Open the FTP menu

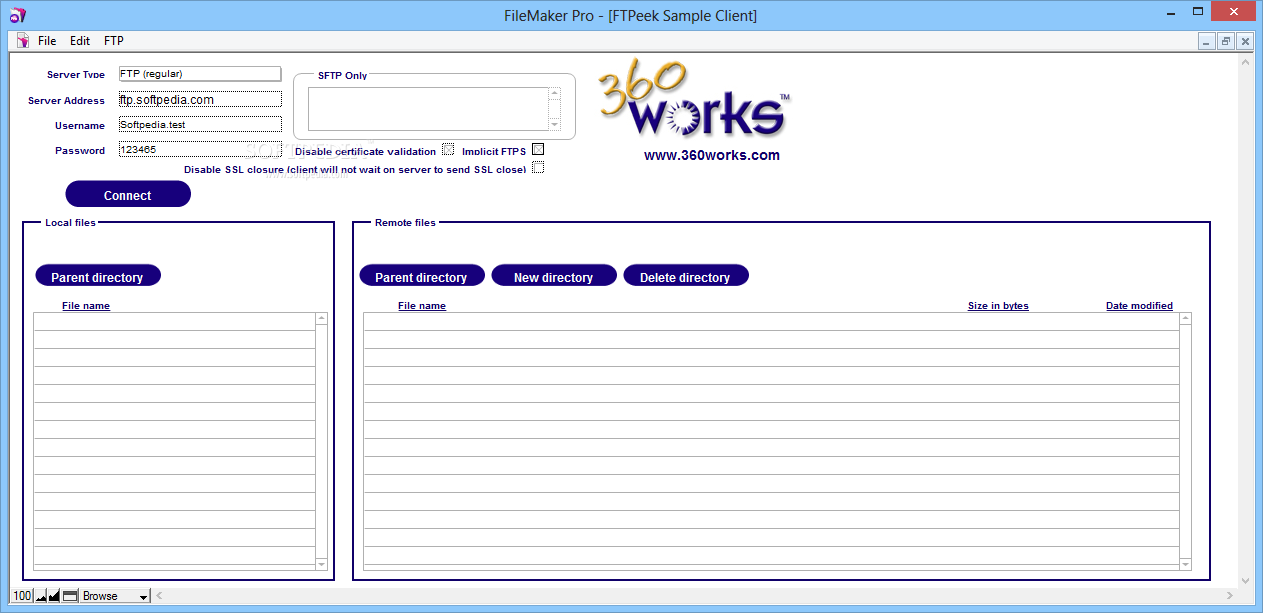pyautogui.click(x=114, y=41)
